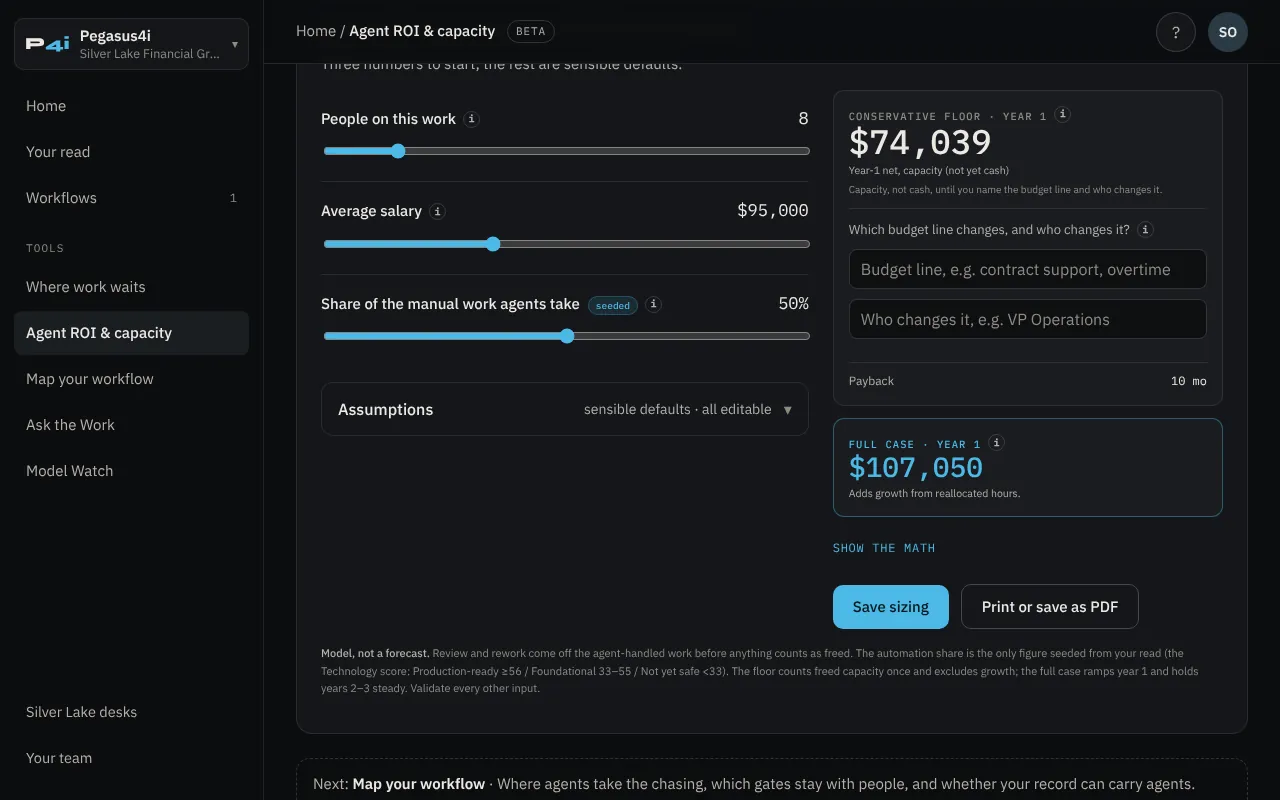Open the Pegasus4i organization switcher dropdown

pos(131,44)
